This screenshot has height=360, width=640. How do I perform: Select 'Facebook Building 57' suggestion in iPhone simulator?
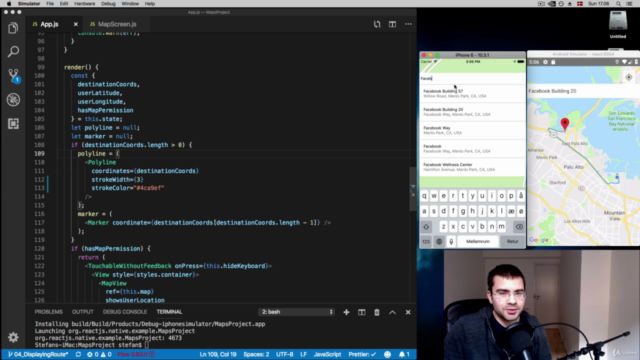[x=472, y=93]
